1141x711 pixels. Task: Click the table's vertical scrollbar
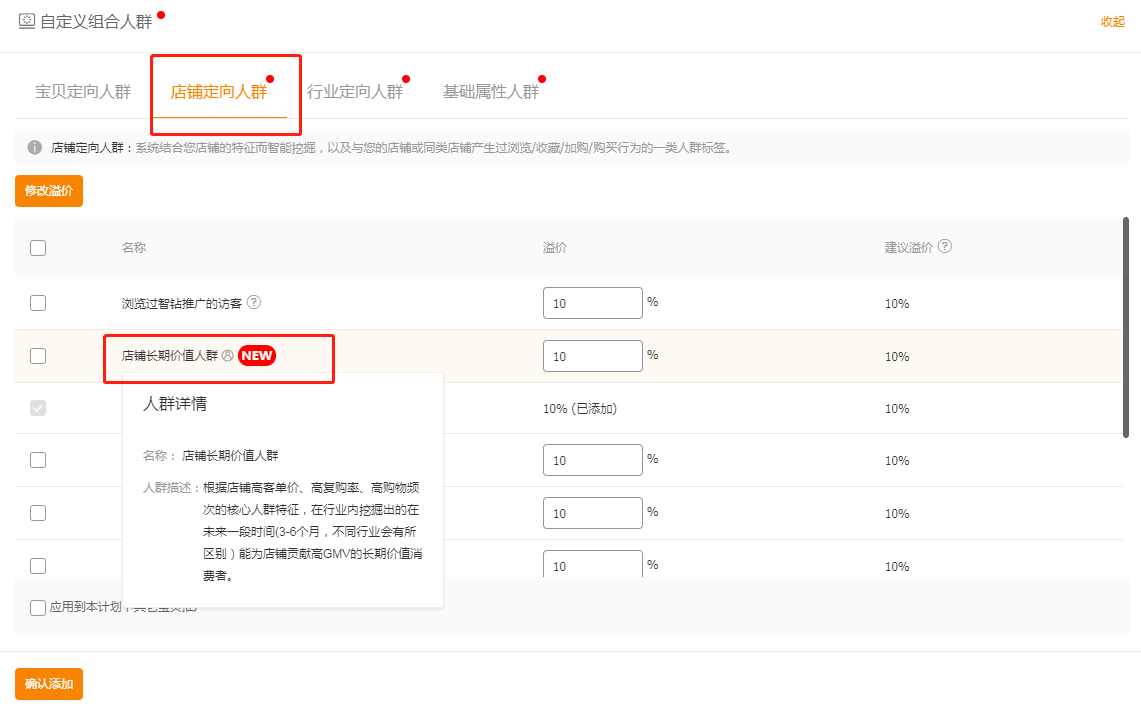(x=1126, y=327)
